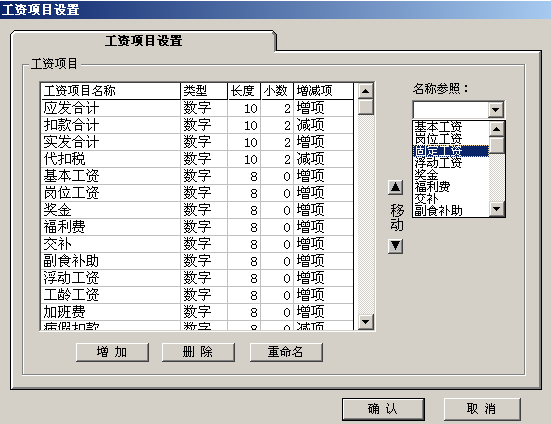Open the 名称参照 combo box dropdown
Screen dimensions: 551x424
[495, 110]
